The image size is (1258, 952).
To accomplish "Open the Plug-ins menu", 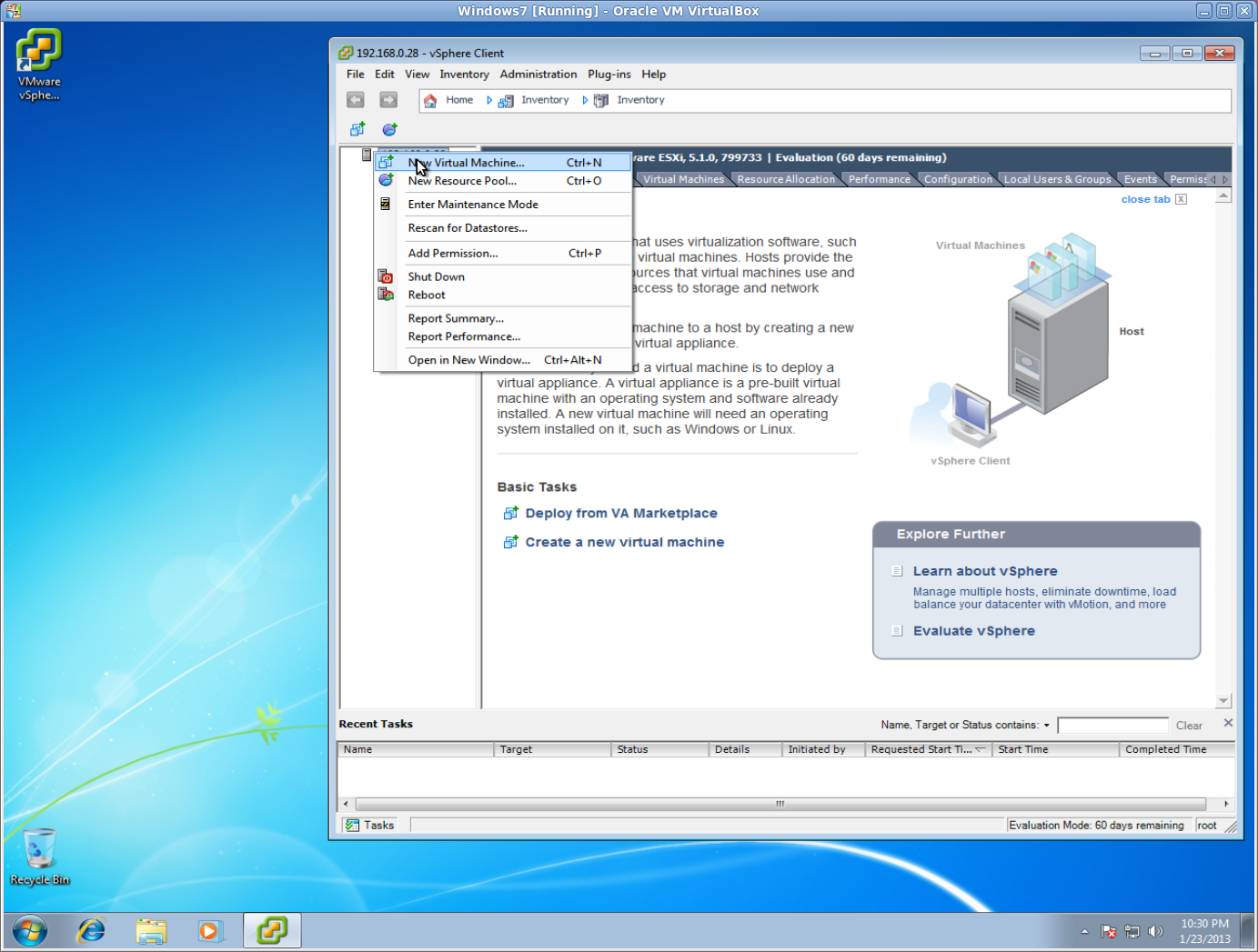I will pos(609,75).
